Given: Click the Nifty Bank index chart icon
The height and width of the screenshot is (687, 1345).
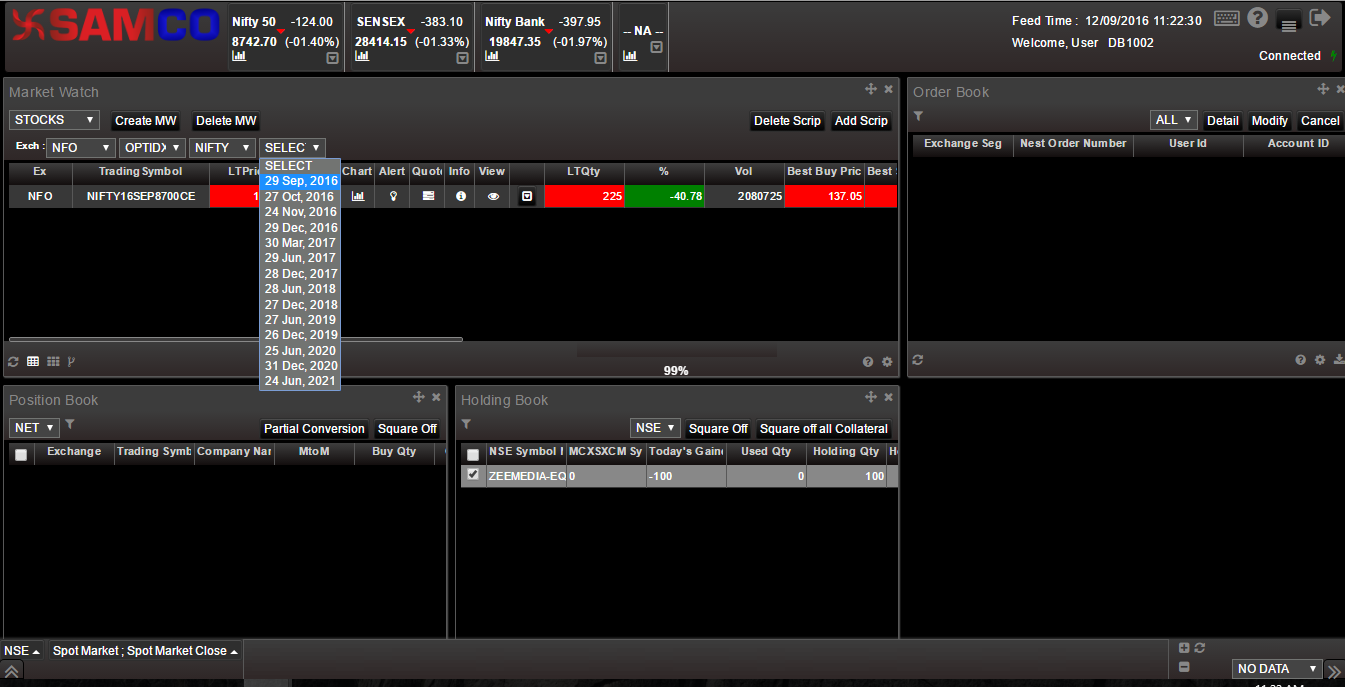Looking at the screenshot, I should [492, 57].
